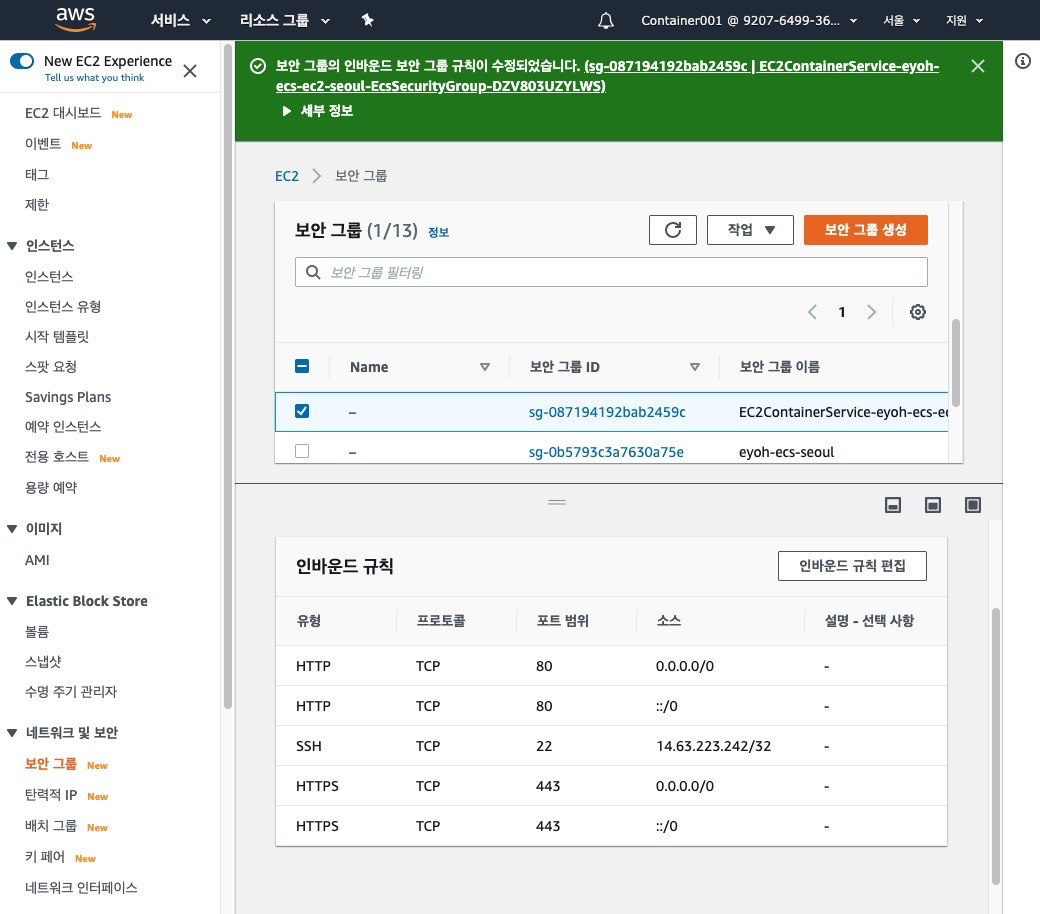Open the 작업 actions dropdown
The height and width of the screenshot is (914, 1040).
[x=750, y=230]
